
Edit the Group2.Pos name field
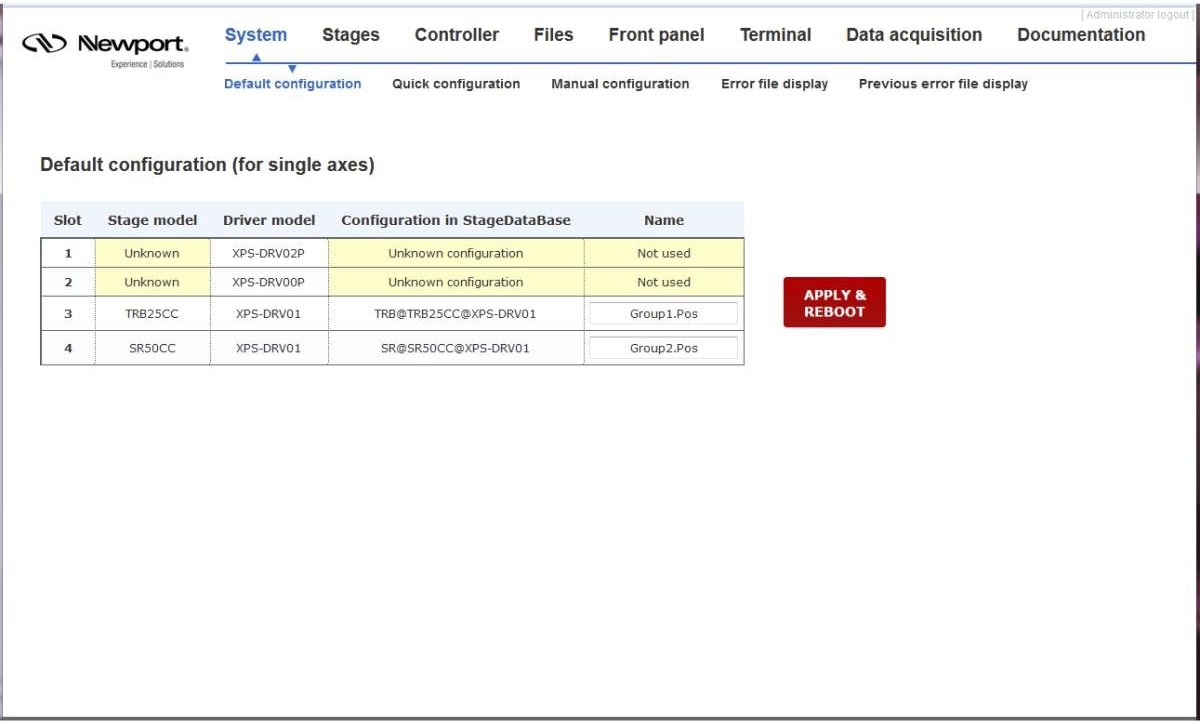coord(664,348)
